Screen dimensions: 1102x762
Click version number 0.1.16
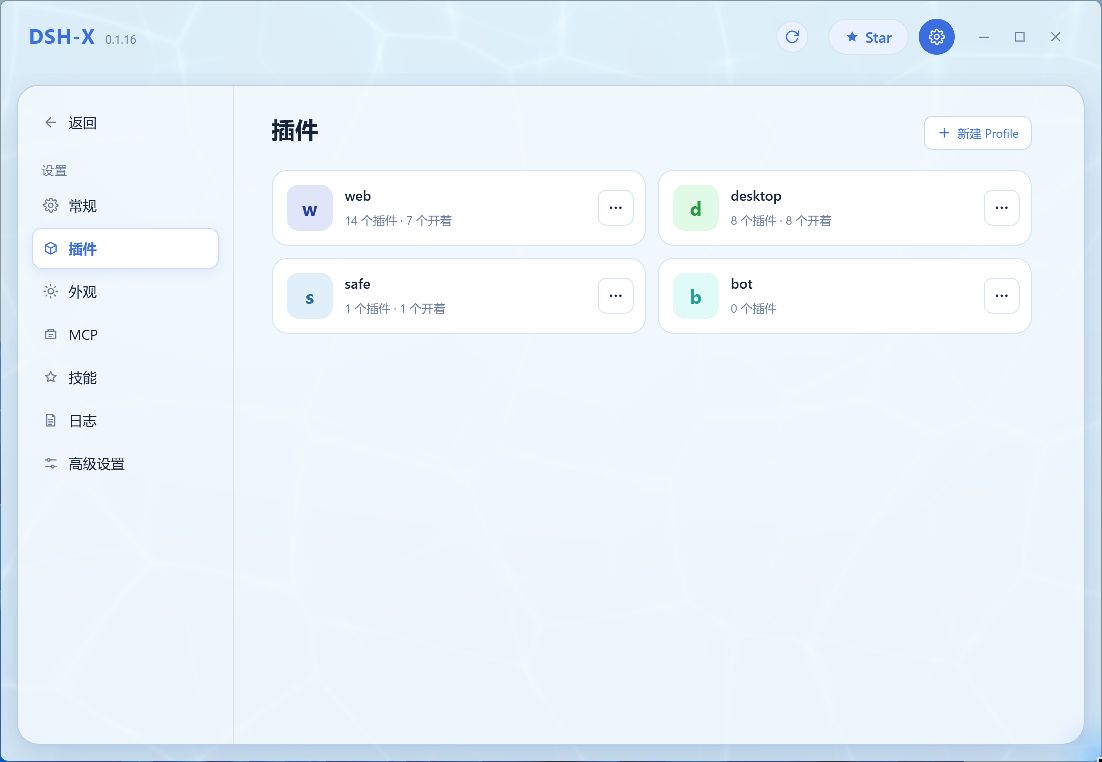[x=121, y=40]
